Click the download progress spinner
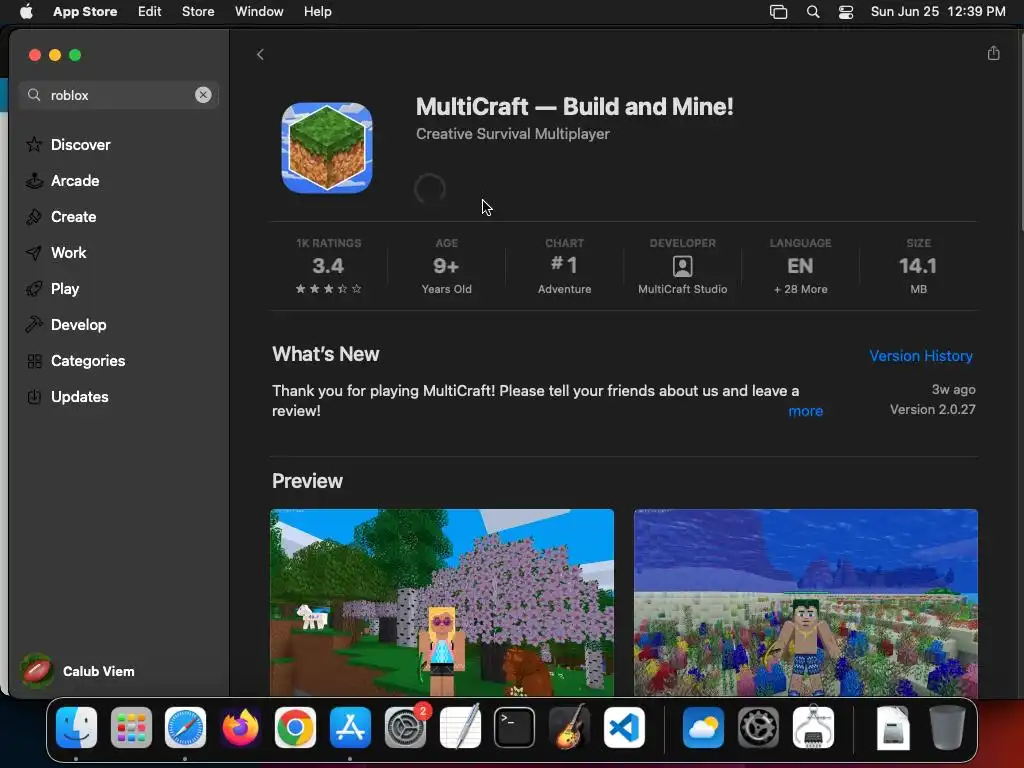This screenshot has height=768, width=1024. click(x=430, y=189)
